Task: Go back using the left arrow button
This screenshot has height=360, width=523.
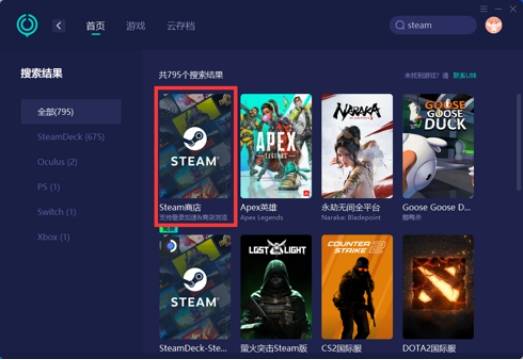Action: point(59,26)
